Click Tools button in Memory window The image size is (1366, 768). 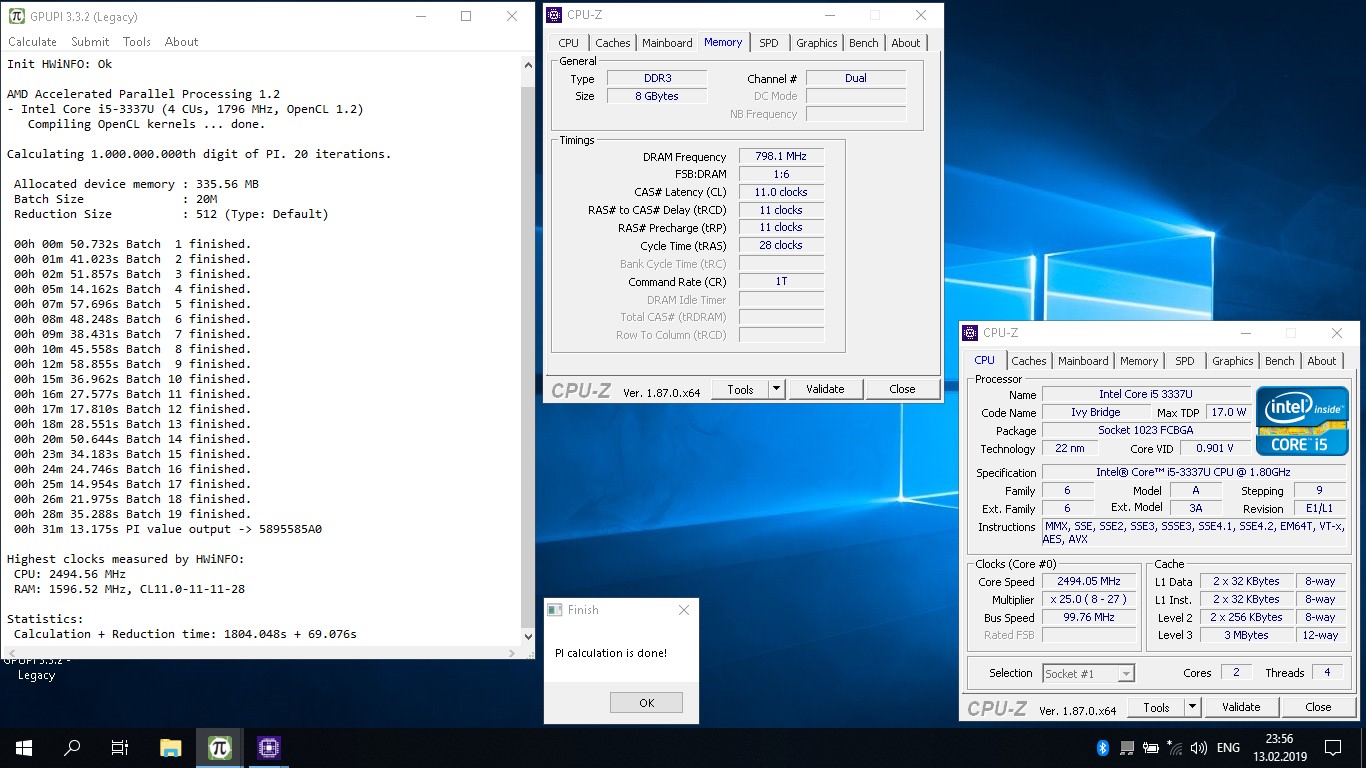(740, 389)
